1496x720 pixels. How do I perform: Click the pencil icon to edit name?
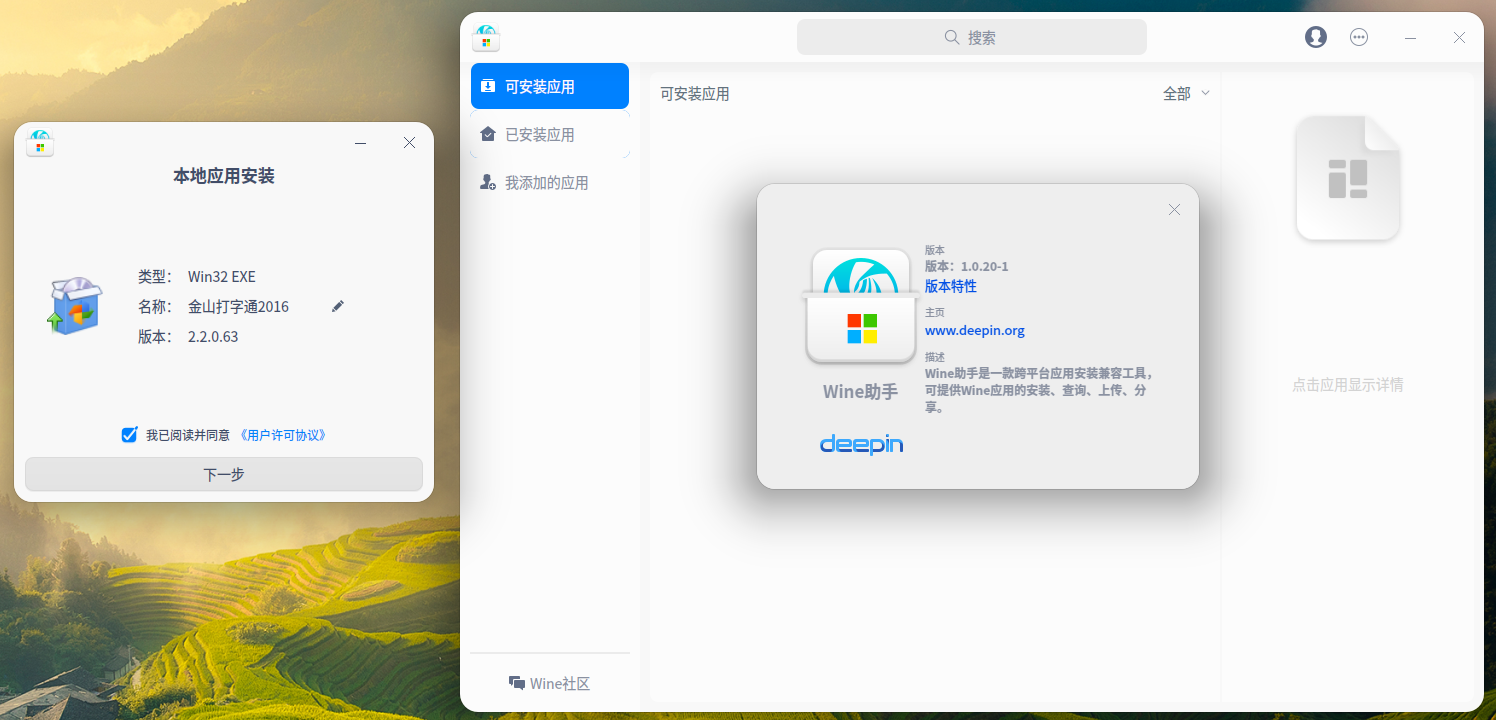pyautogui.click(x=338, y=306)
